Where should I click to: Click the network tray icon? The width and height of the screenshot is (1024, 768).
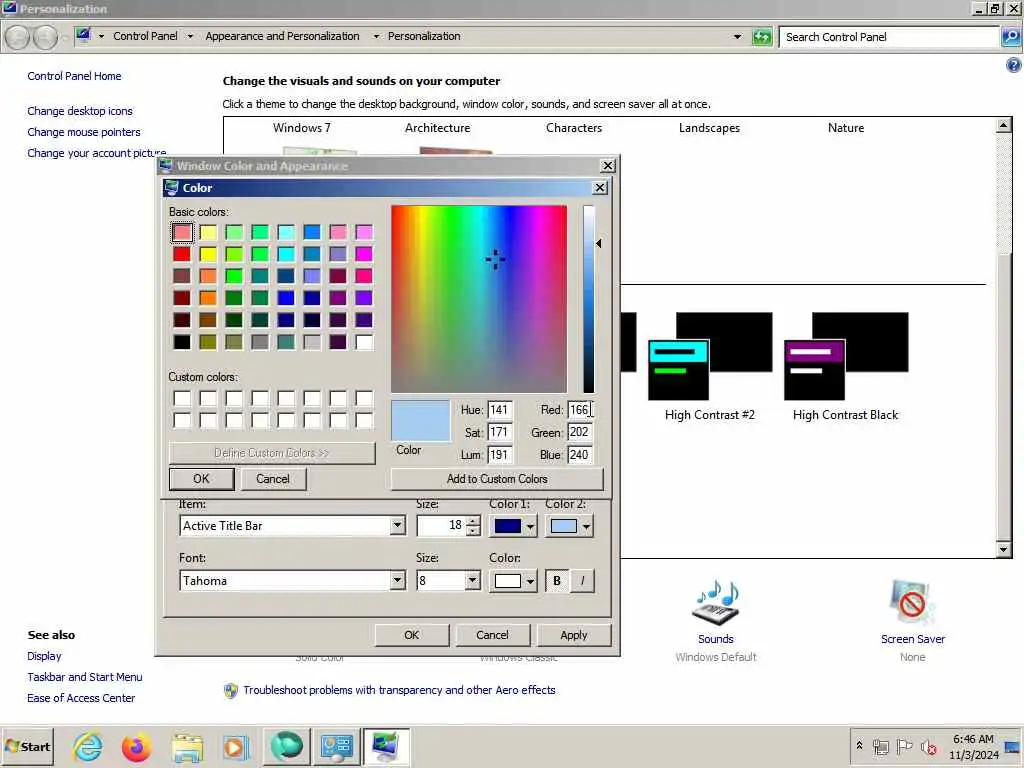click(x=880, y=746)
